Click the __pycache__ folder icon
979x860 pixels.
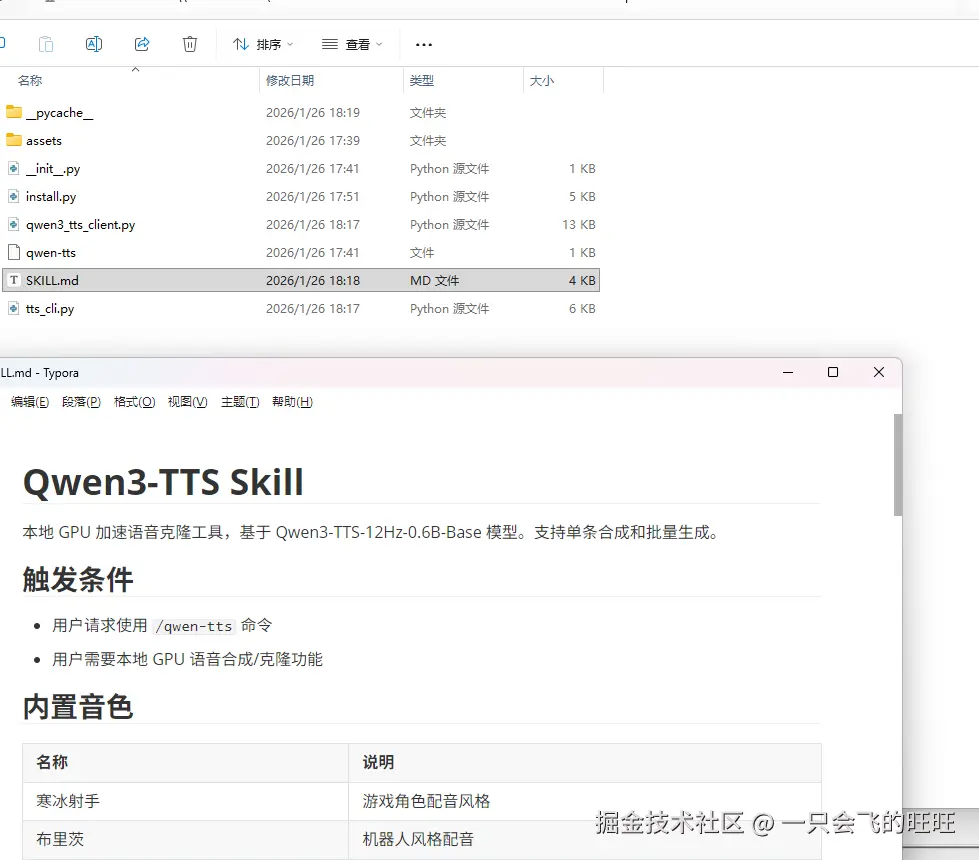14,112
